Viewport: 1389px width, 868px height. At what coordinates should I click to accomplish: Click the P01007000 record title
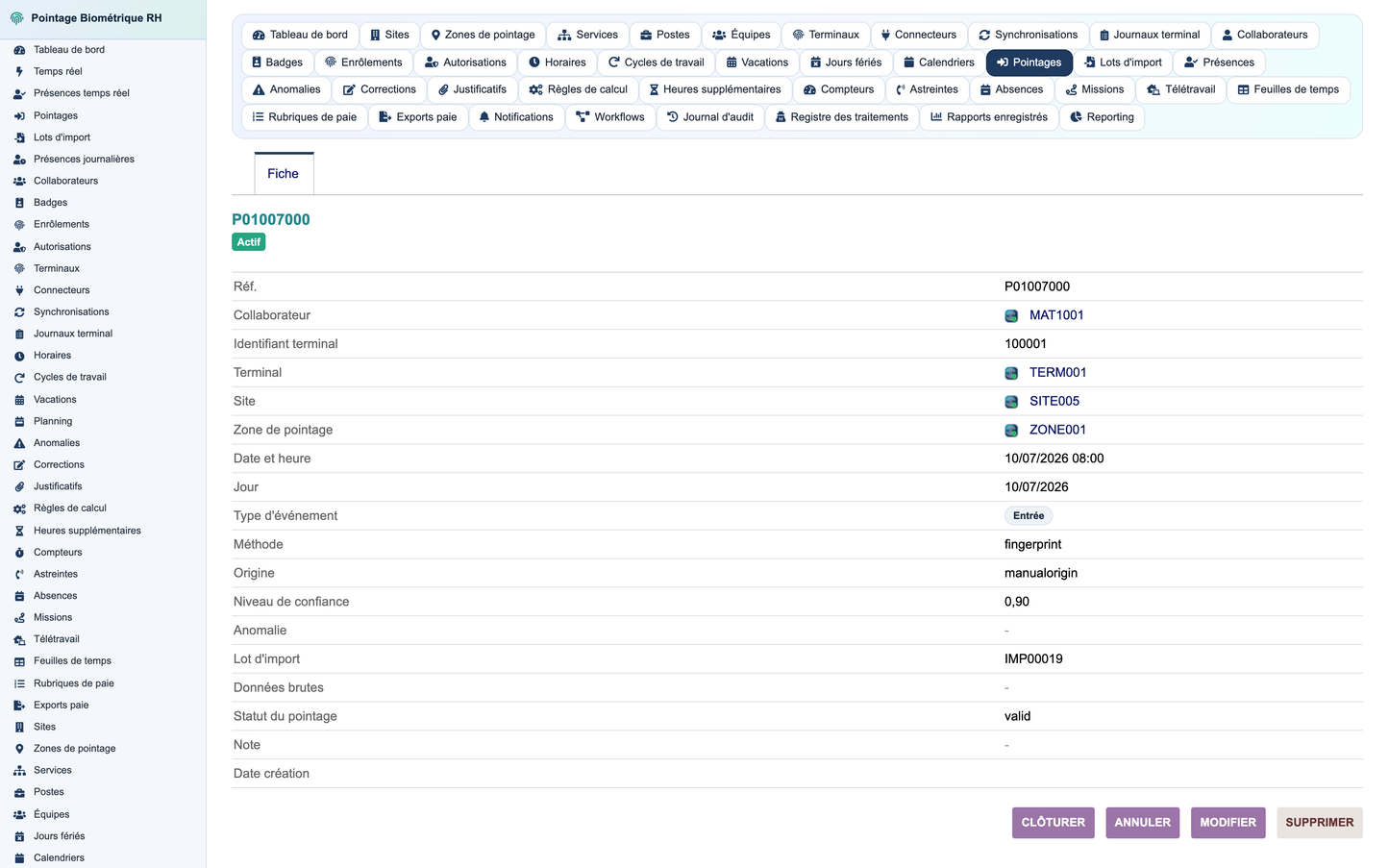[271, 220]
